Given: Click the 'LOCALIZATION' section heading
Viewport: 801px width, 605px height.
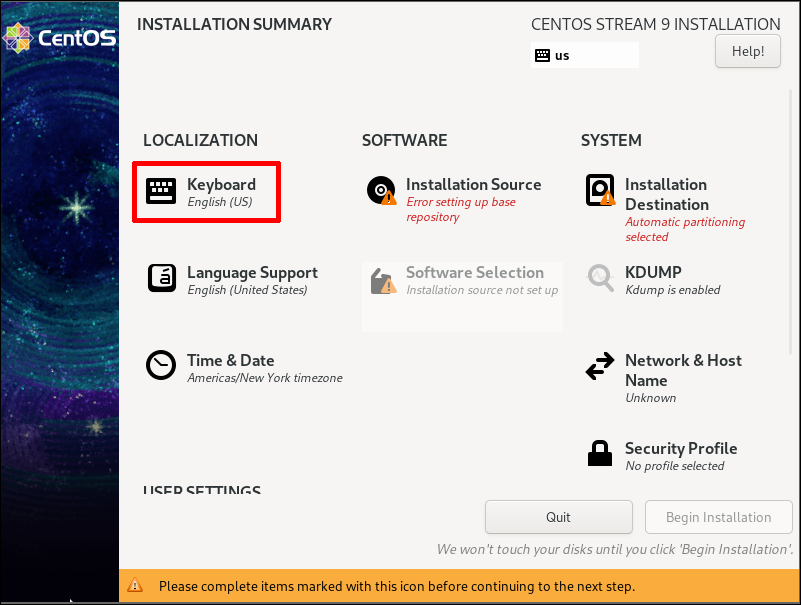Looking at the screenshot, I should click(x=200, y=140).
